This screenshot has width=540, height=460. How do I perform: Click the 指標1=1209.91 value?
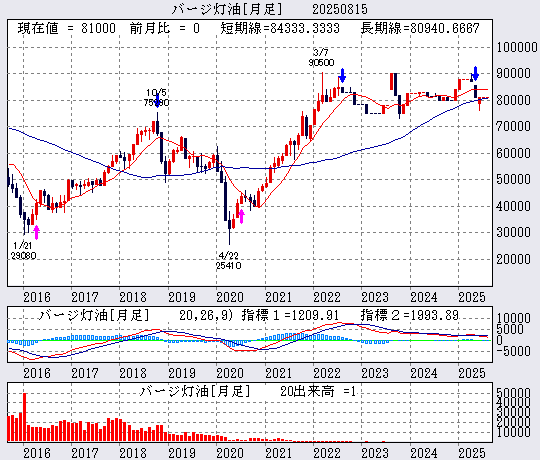290,315
